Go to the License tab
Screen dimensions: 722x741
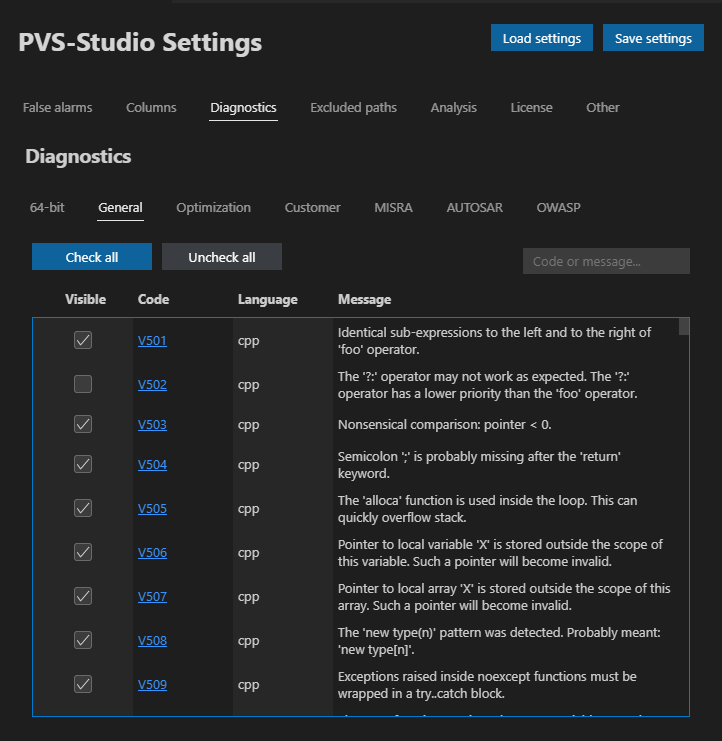(x=531, y=107)
